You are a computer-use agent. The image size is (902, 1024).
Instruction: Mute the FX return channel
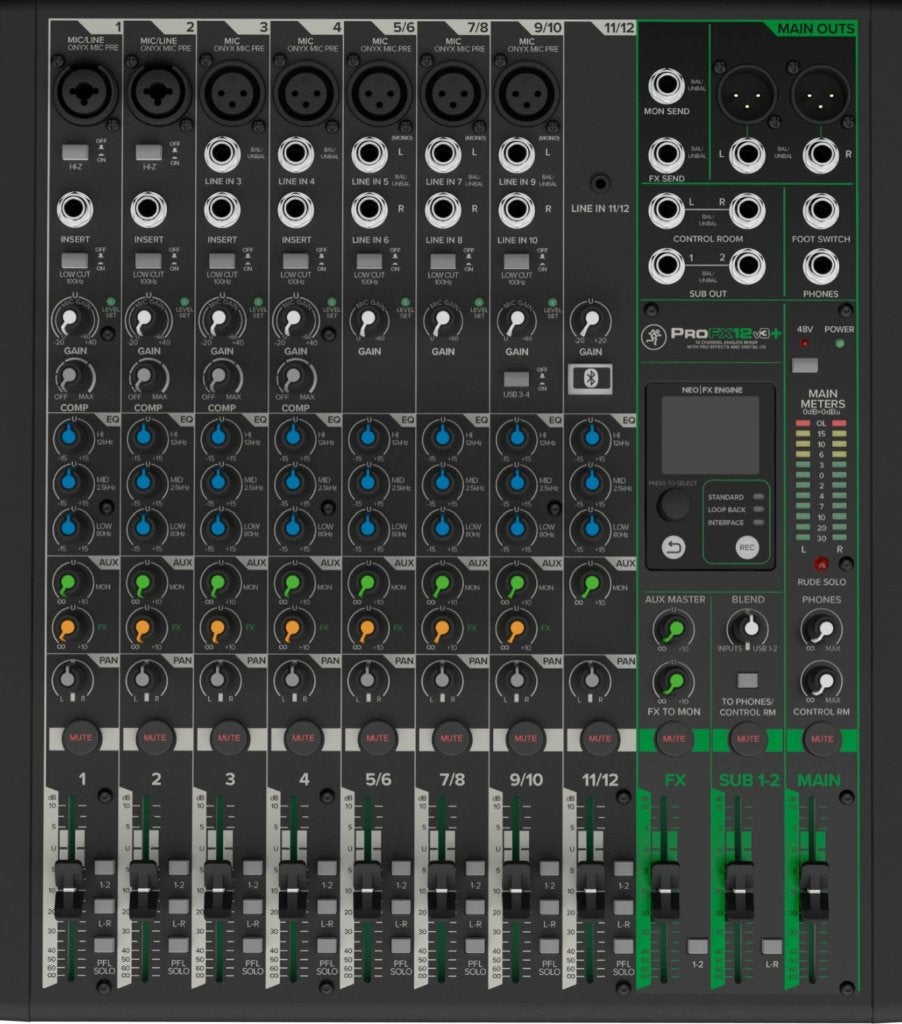(x=674, y=739)
